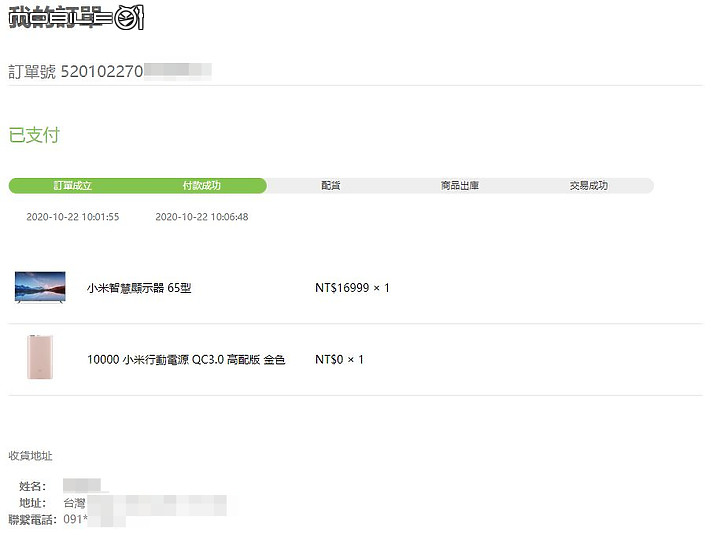Image resolution: width=720 pixels, height=539 pixels.
Task: Open the 10000 小米行動電源 QC3.0 product link
Action: point(186,359)
